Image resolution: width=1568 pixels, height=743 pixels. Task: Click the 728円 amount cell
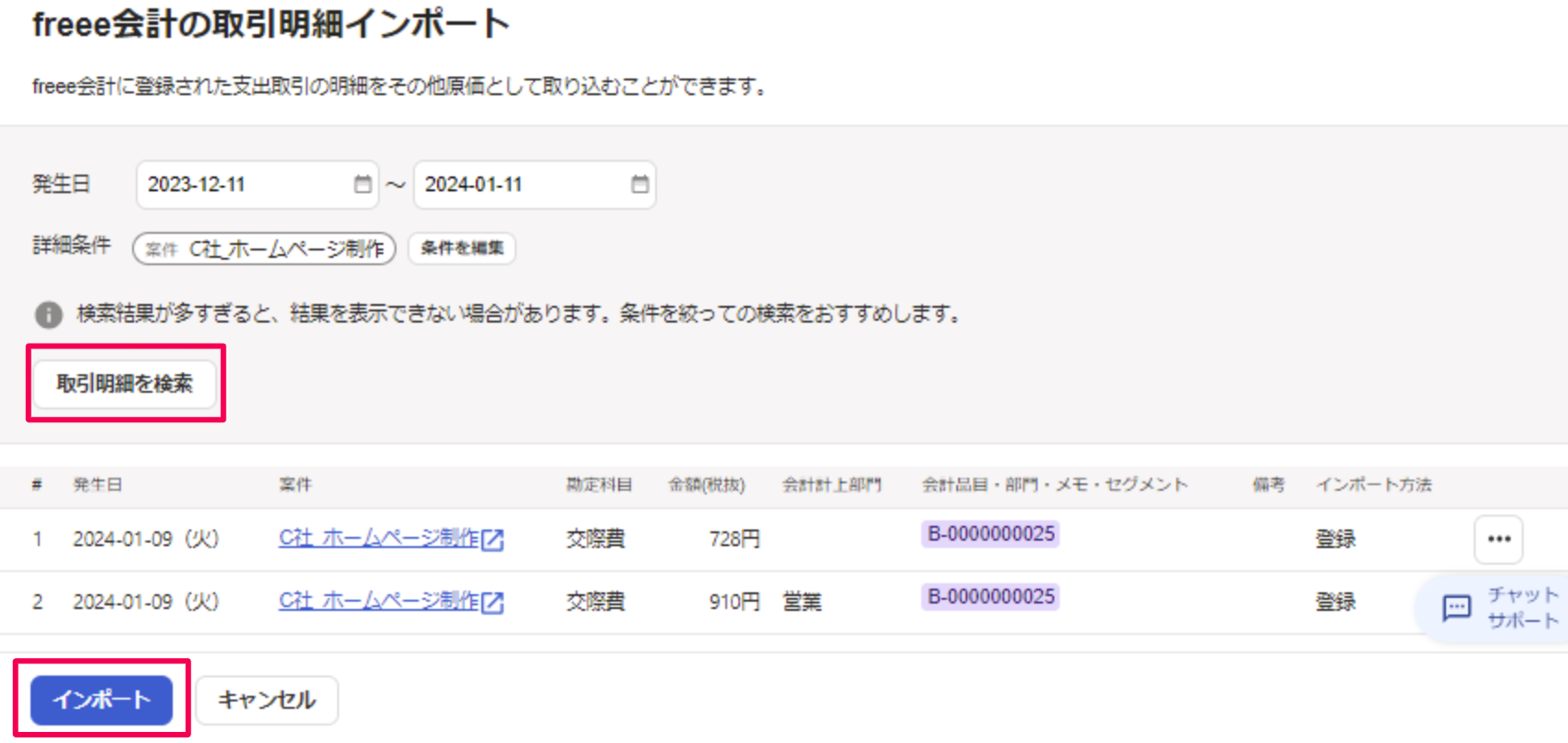[735, 539]
